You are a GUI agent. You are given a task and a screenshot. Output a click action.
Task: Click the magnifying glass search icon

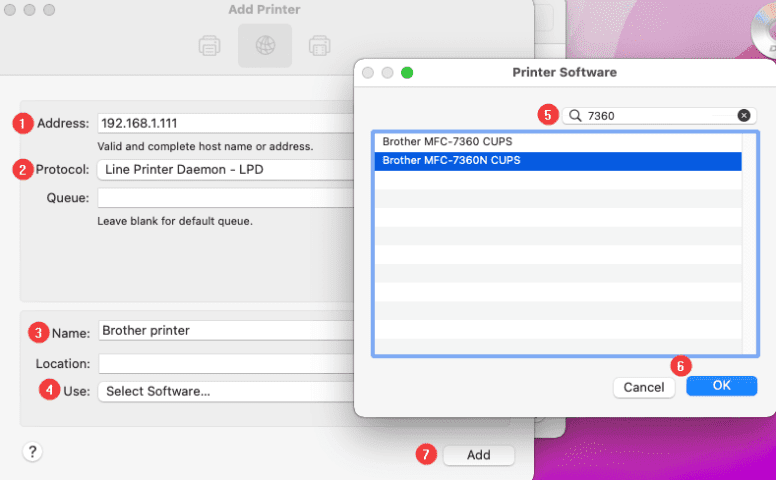[575, 116]
